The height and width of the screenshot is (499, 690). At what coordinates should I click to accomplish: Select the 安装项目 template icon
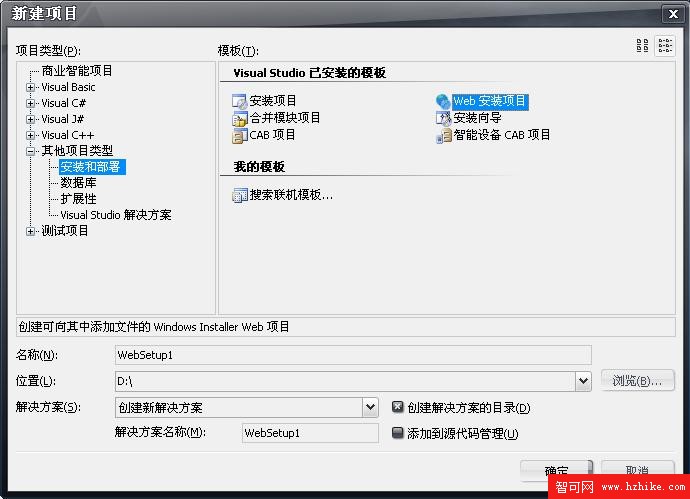(240, 101)
